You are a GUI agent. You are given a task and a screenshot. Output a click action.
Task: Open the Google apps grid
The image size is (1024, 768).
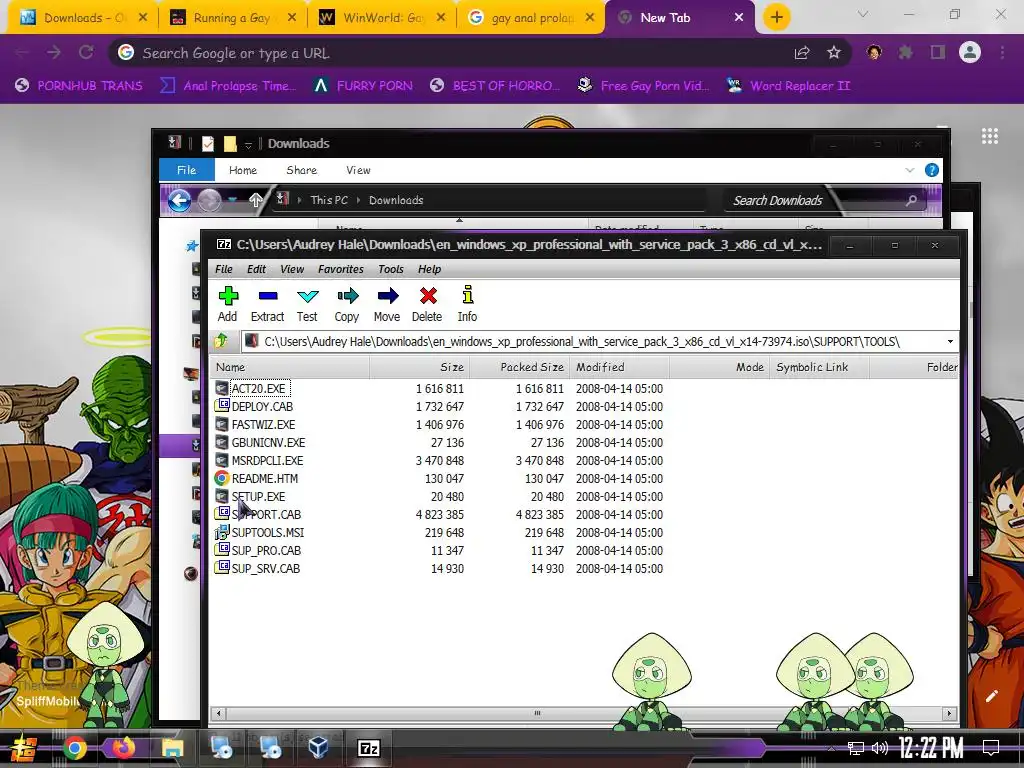990,136
